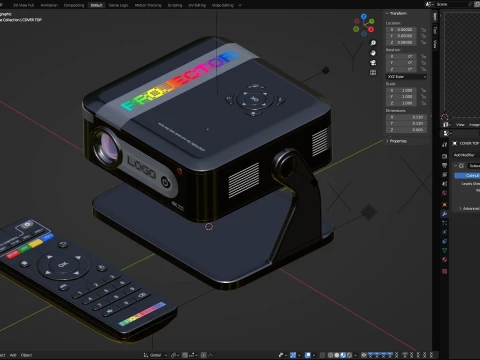Switch to the Compositing workspace tab
This screenshot has width=480, height=360.
pyautogui.click(x=74, y=5)
